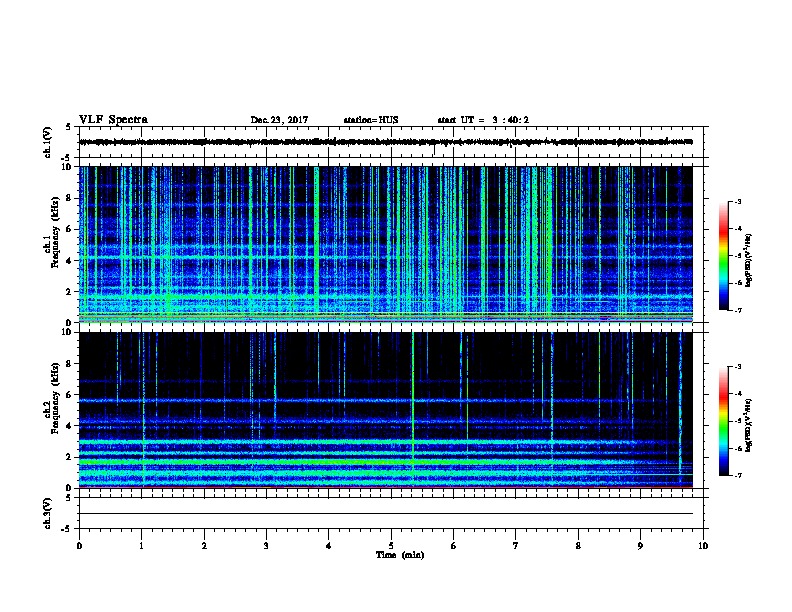Click the ch.1 waveform trace panel

click(393, 142)
